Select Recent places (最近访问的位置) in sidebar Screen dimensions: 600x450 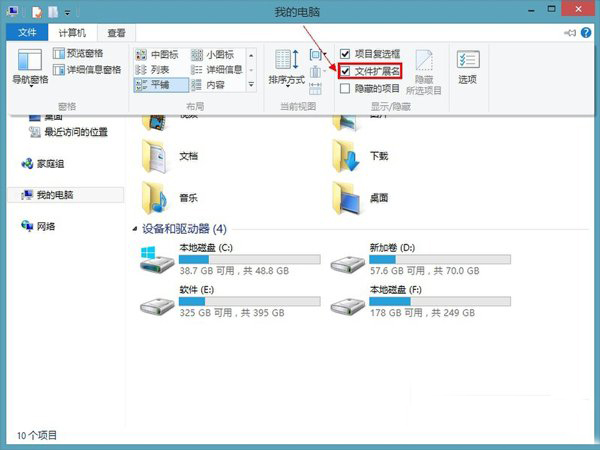[x=68, y=132]
